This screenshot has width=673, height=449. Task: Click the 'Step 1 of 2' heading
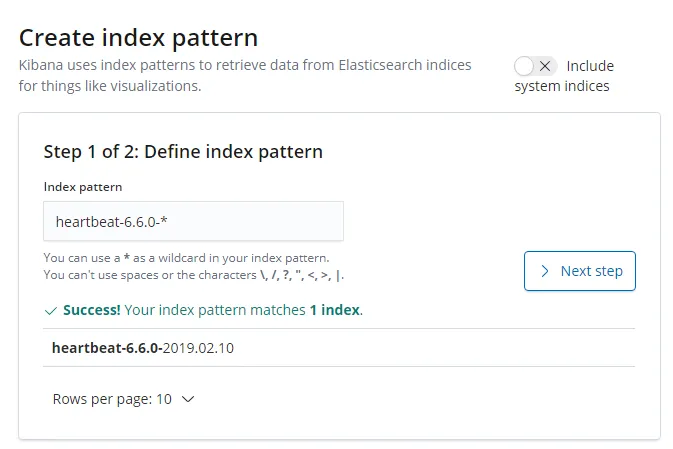(183, 152)
